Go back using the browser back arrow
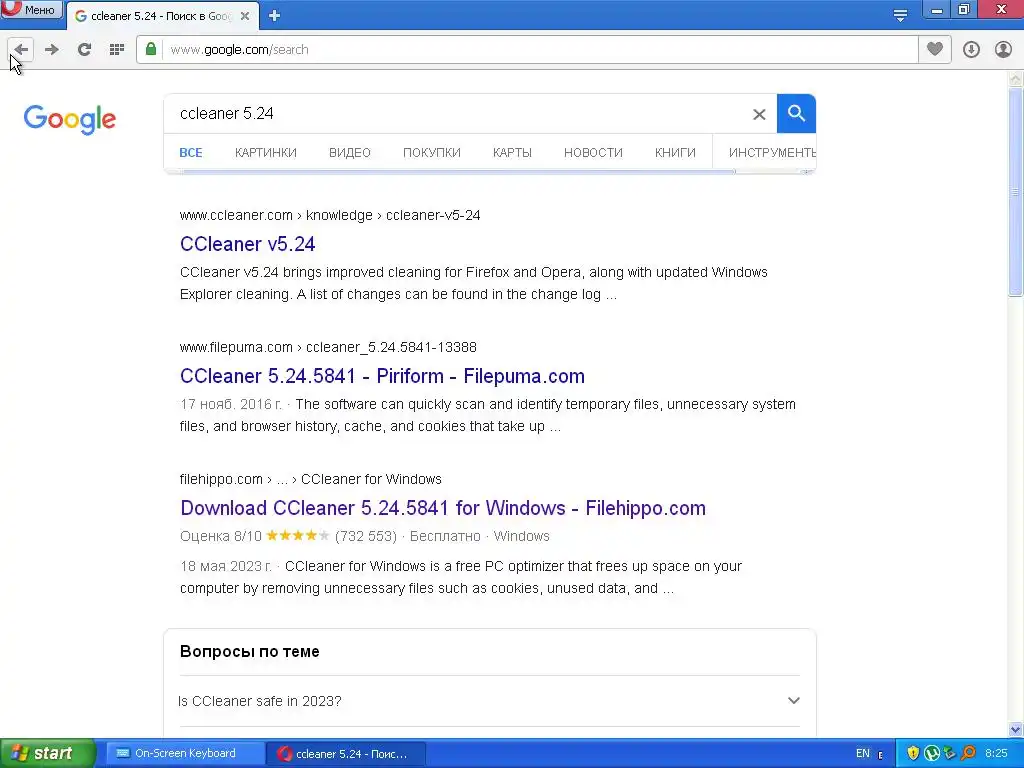The image size is (1024, 768). pos(21,50)
